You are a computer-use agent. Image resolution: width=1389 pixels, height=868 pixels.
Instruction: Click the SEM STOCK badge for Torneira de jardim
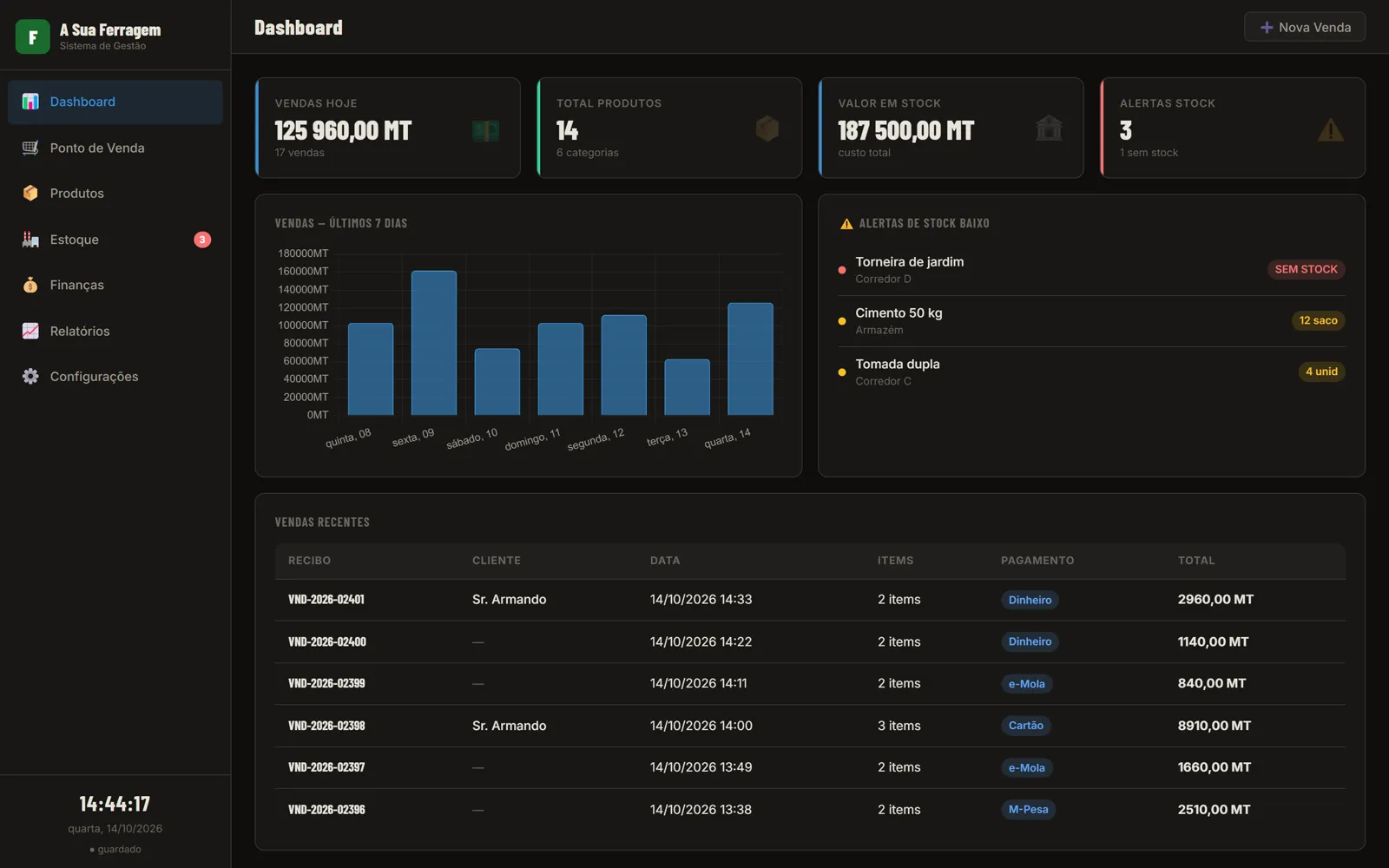pos(1306,269)
